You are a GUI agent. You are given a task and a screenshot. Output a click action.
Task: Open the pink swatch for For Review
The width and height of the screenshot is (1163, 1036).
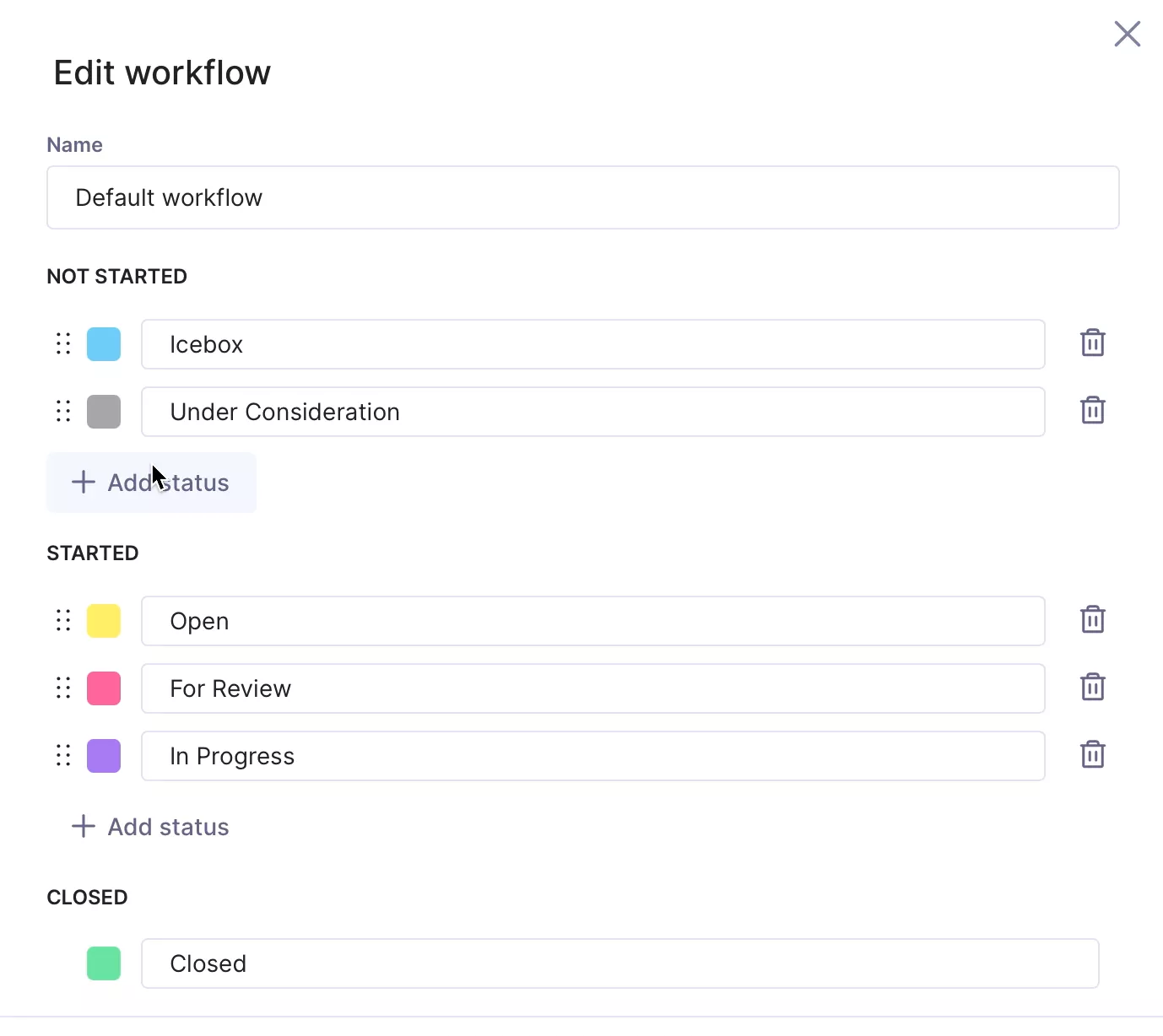coord(104,688)
